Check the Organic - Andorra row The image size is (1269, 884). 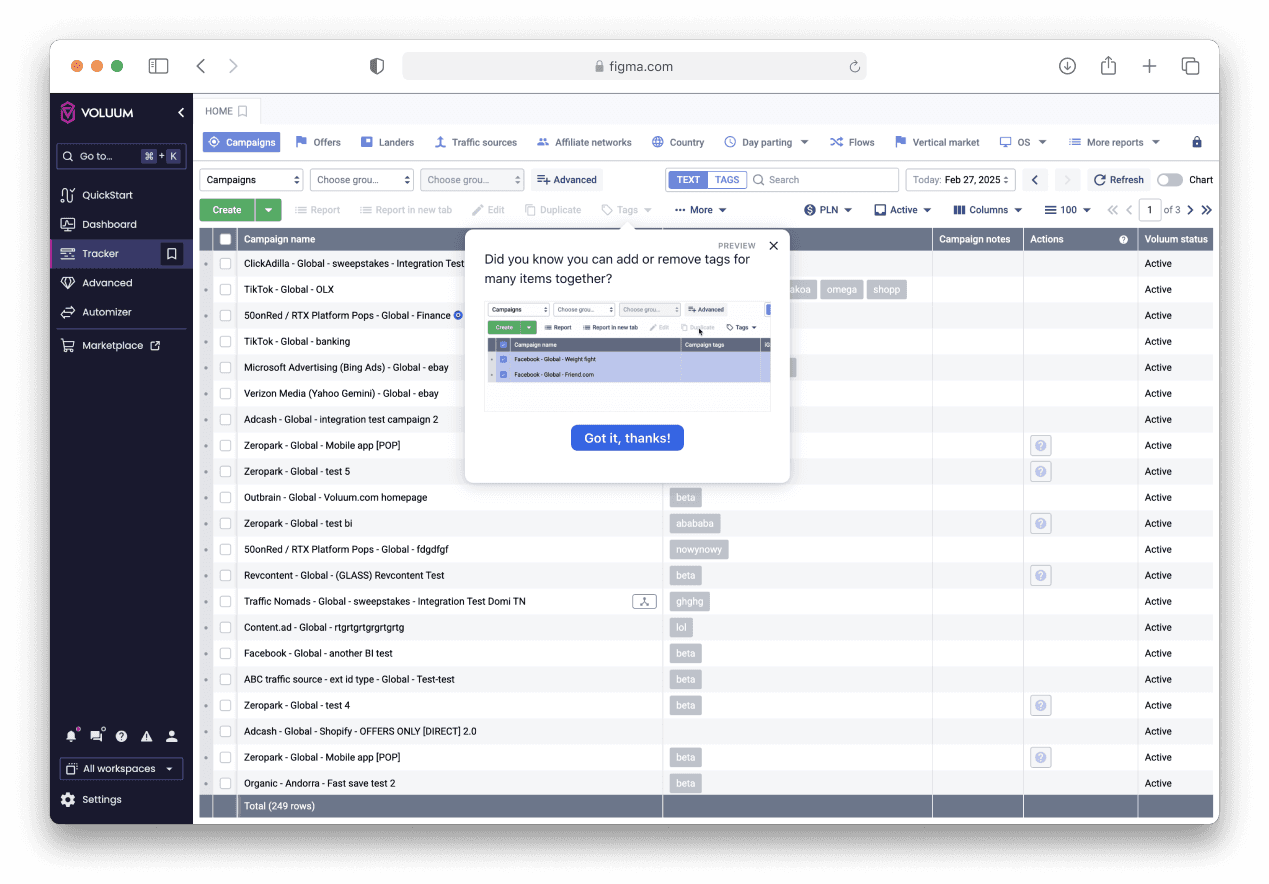pyautogui.click(x=225, y=784)
